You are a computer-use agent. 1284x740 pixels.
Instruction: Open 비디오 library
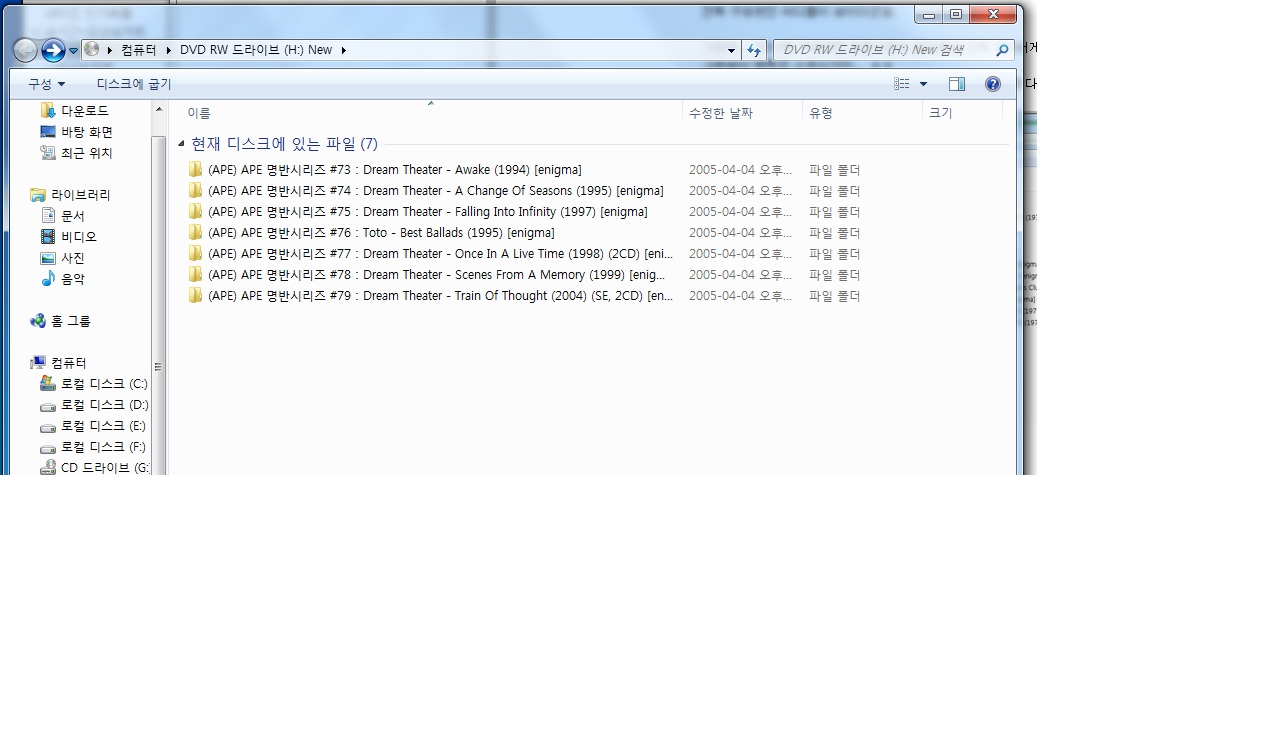[68, 237]
